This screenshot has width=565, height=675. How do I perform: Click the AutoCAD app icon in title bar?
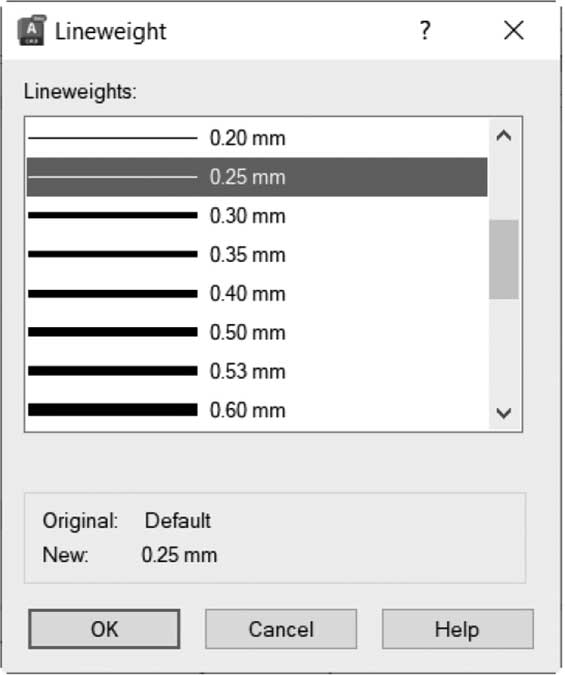point(31,31)
